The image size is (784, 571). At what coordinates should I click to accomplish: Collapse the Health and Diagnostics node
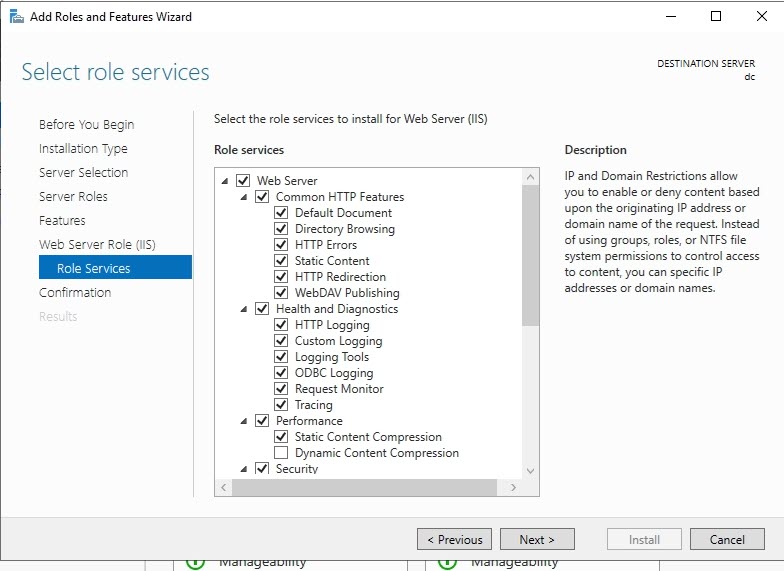coord(244,309)
